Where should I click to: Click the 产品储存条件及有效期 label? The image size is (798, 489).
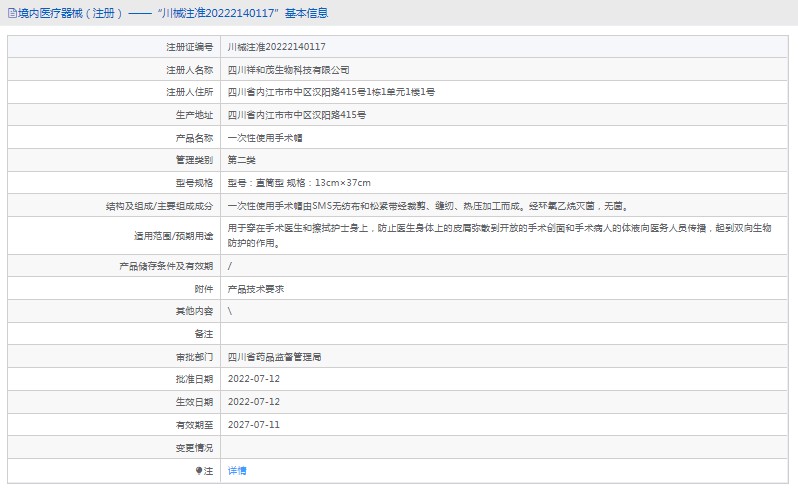(x=166, y=266)
